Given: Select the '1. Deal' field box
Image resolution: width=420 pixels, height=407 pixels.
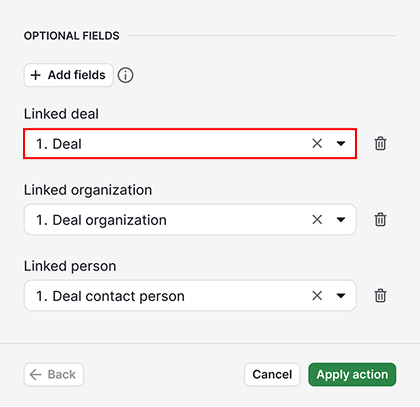Looking at the screenshot, I should [190, 144].
